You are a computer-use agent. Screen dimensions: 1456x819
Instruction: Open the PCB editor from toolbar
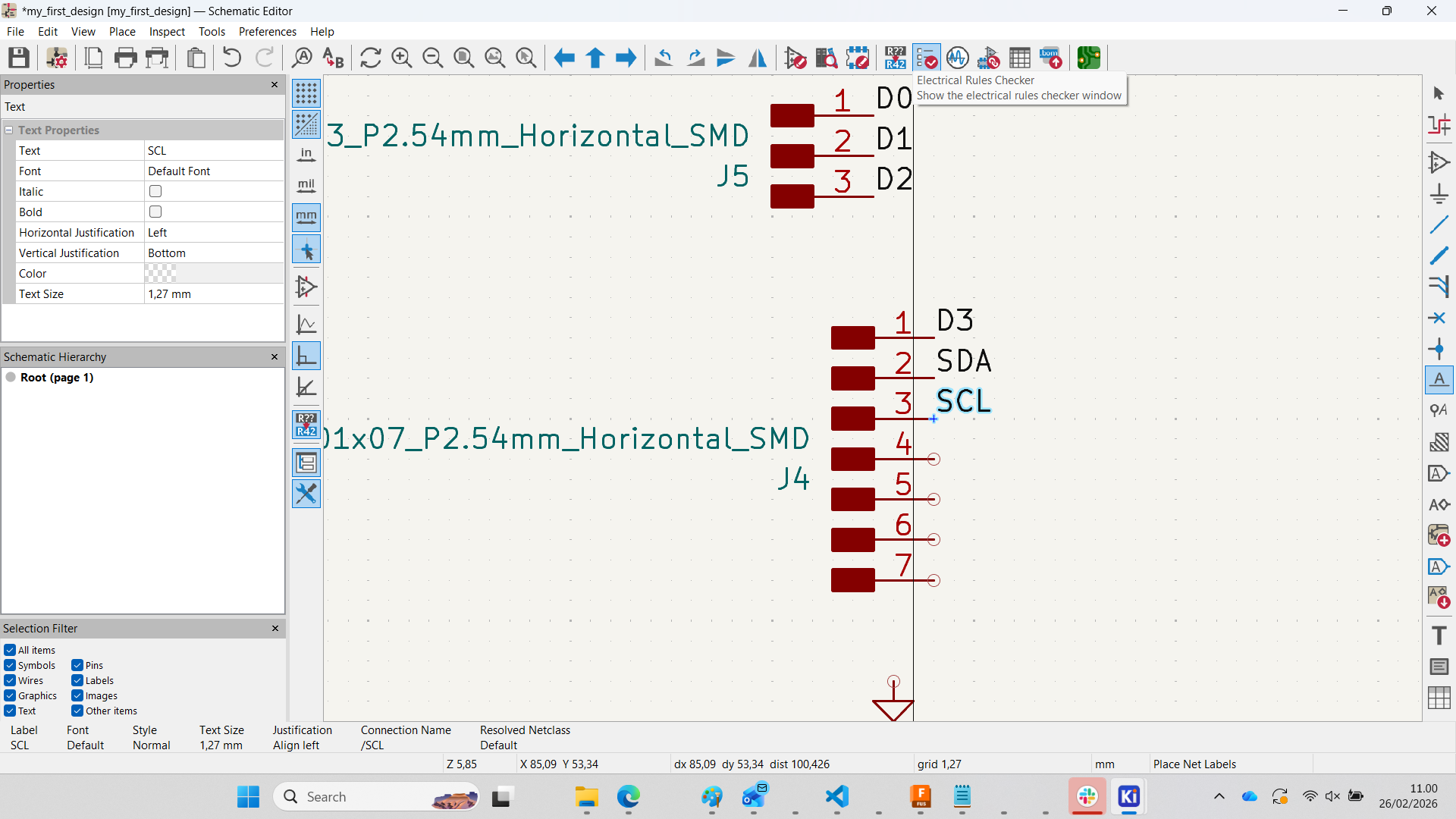1089,58
